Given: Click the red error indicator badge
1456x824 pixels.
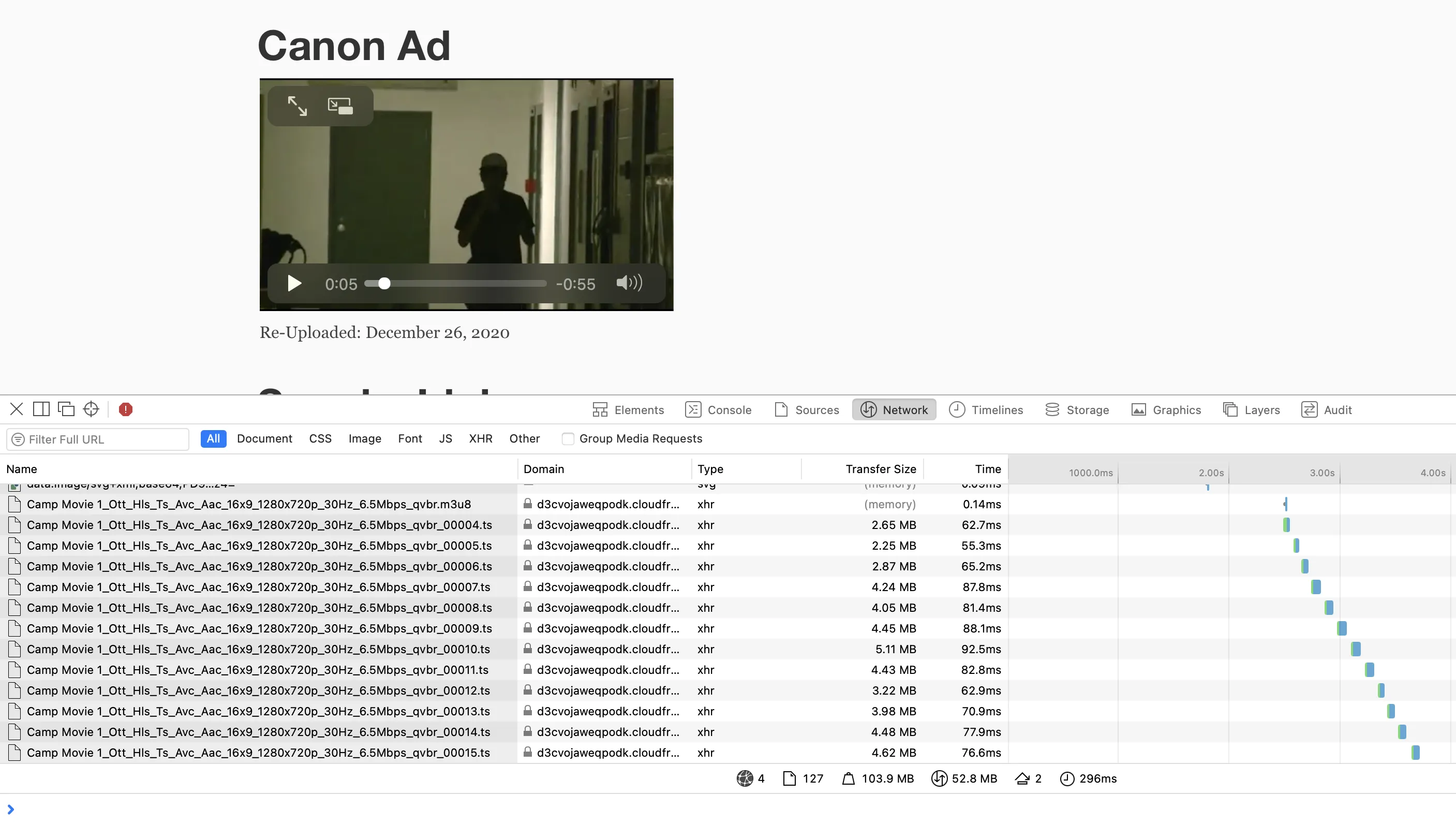Looking at the screenshot, I should [x=126, y=409].
